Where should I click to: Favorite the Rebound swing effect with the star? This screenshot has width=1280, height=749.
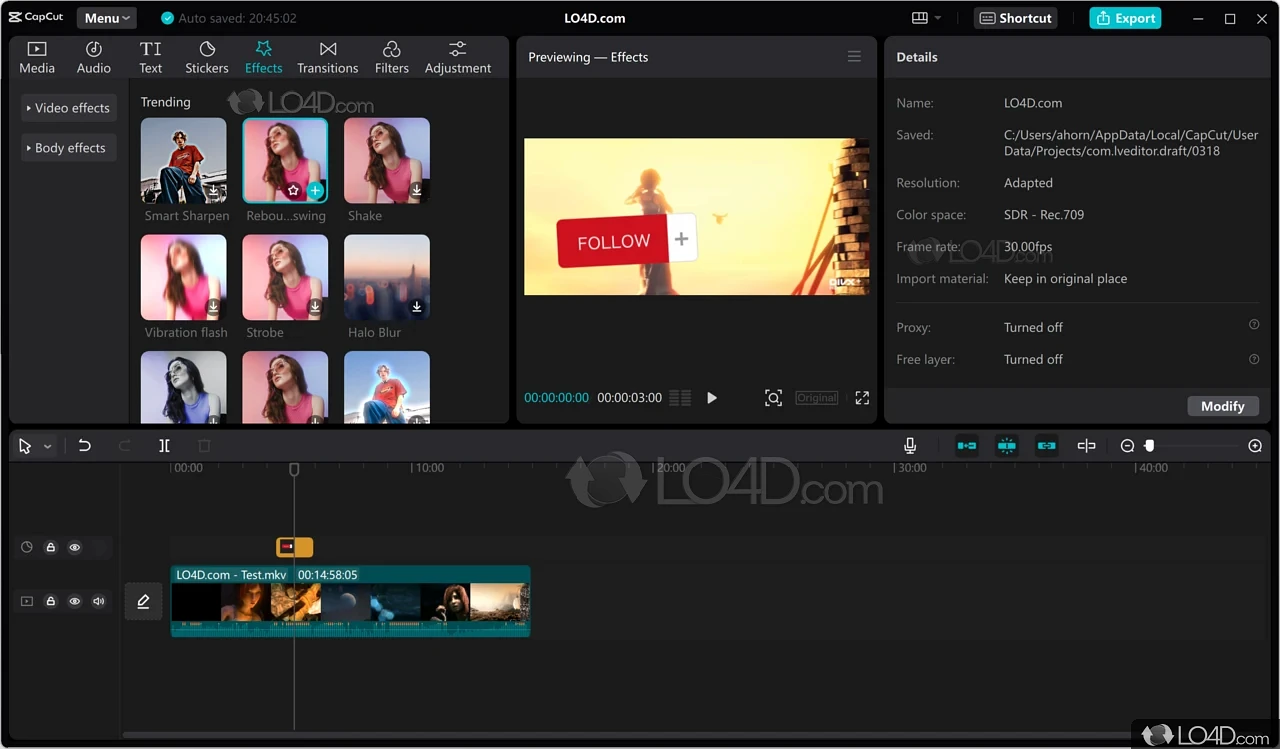point(293,190)
